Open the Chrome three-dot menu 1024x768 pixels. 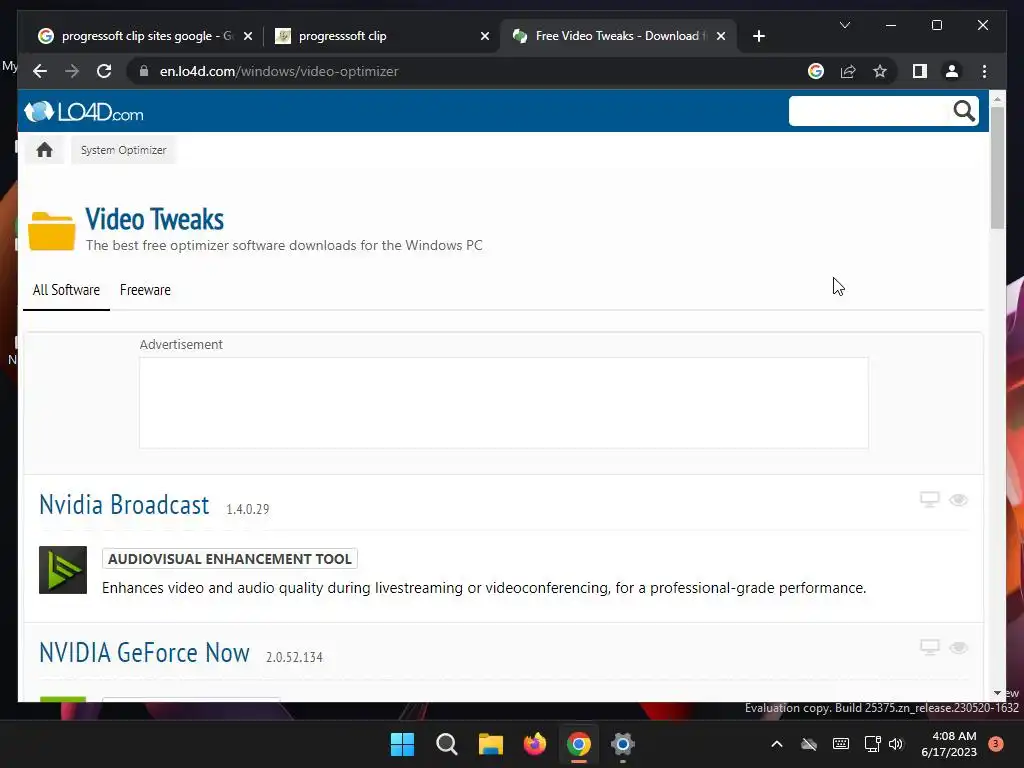[x=984, y=71]
